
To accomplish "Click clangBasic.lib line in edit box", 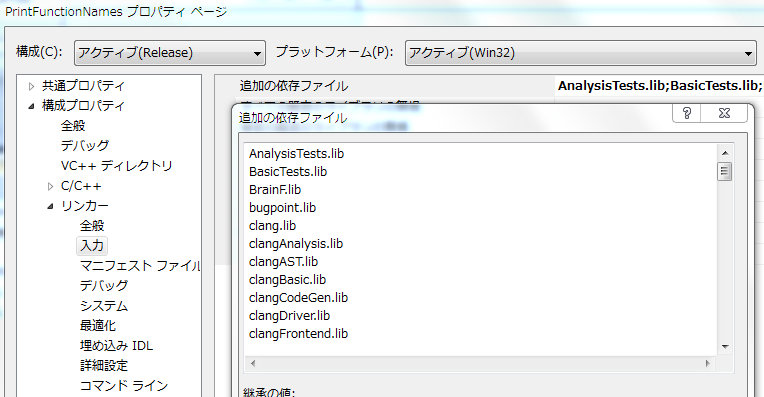I will click(x=287, y=280).
